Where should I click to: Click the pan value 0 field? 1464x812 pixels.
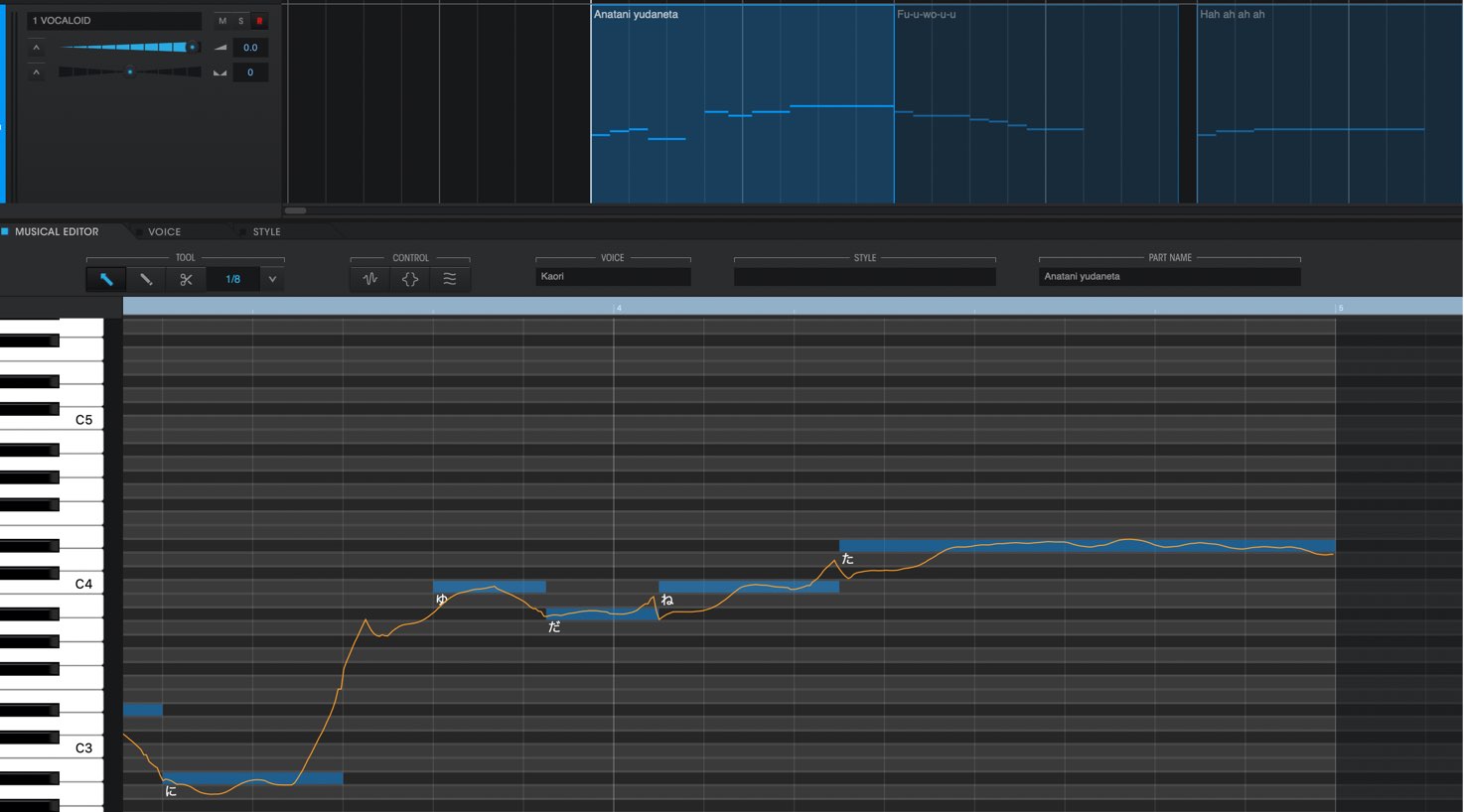point(250,72)
